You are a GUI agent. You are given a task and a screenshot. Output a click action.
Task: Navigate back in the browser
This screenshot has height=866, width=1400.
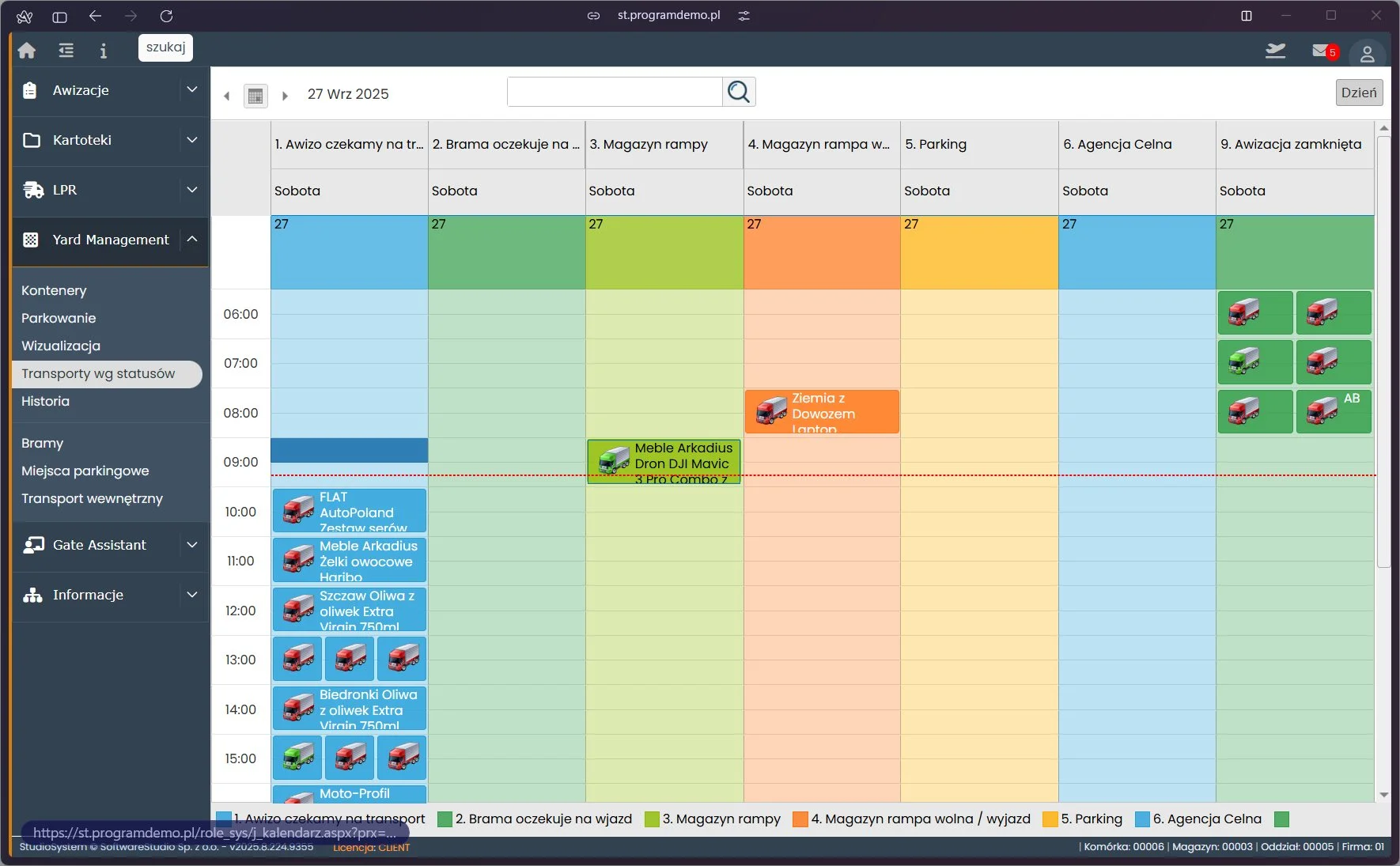coord(95,16)
